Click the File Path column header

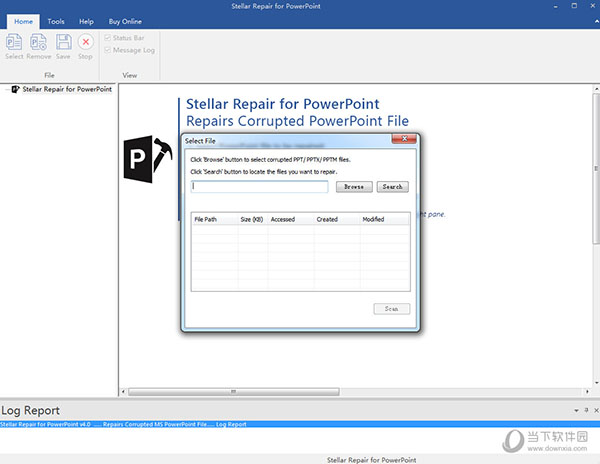pos(214,219)
